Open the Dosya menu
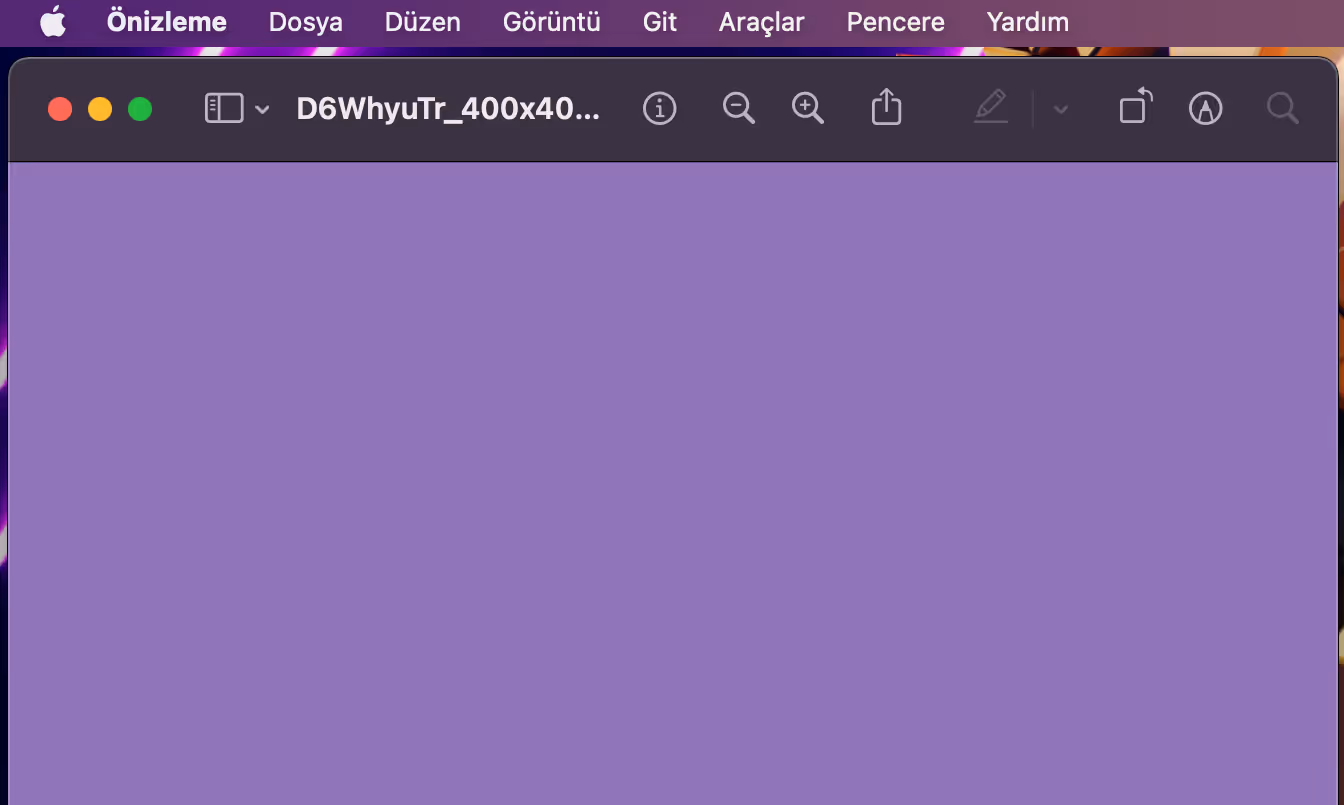Screen dimensions: 1344x805 305,22
